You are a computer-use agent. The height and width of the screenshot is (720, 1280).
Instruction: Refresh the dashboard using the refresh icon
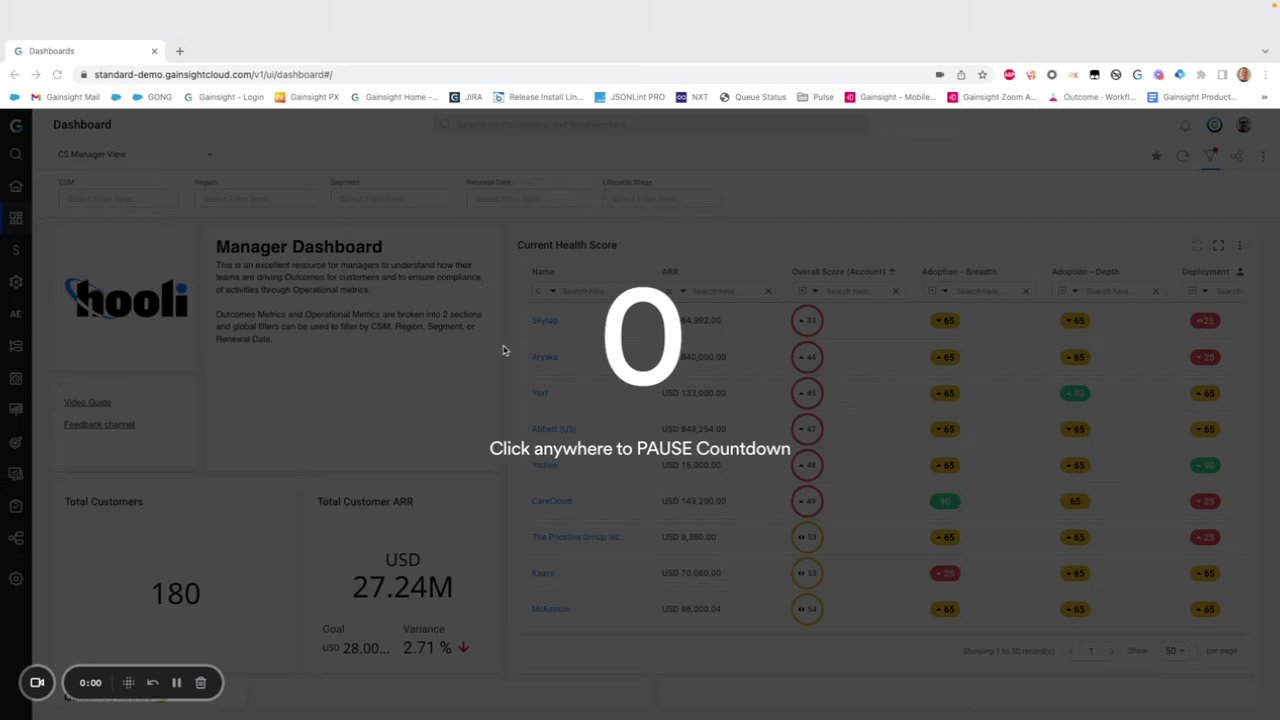coord(1183,156)
